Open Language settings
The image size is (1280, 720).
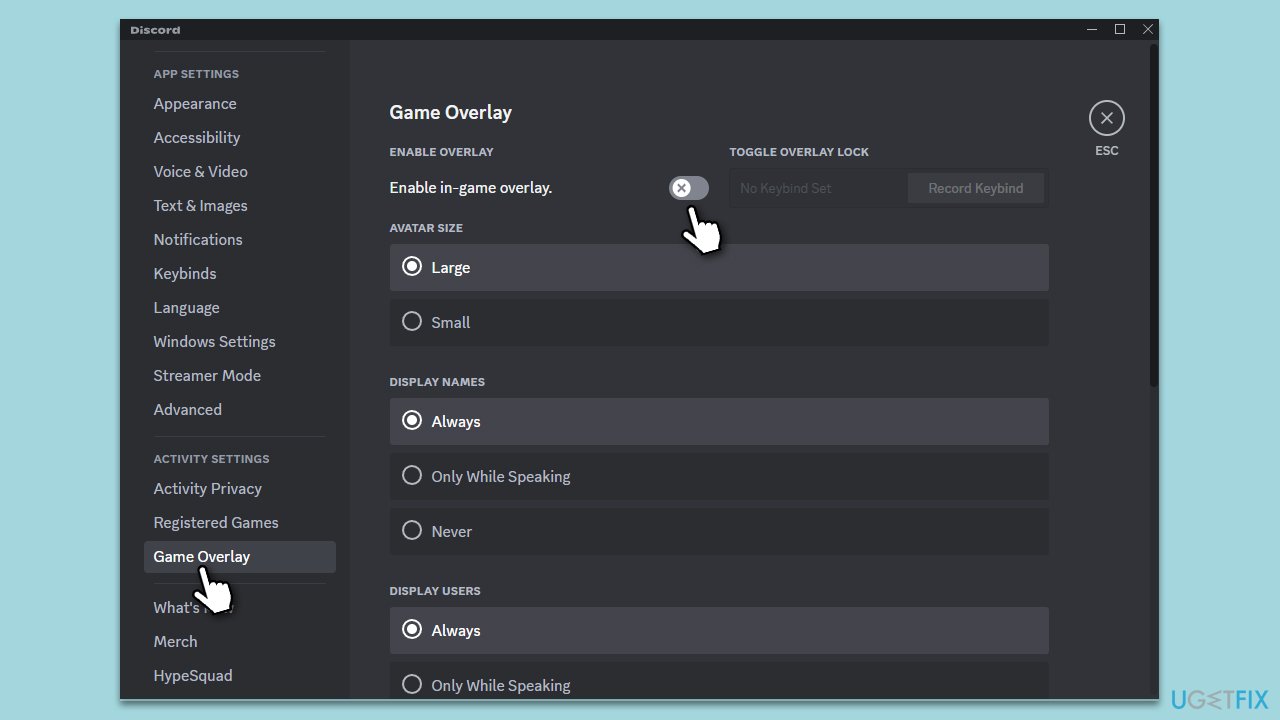[x=186, y=308]
